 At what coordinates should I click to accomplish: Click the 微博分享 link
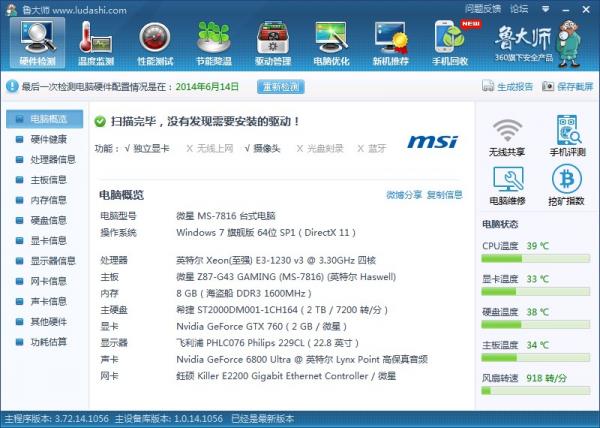click(404, 195)
